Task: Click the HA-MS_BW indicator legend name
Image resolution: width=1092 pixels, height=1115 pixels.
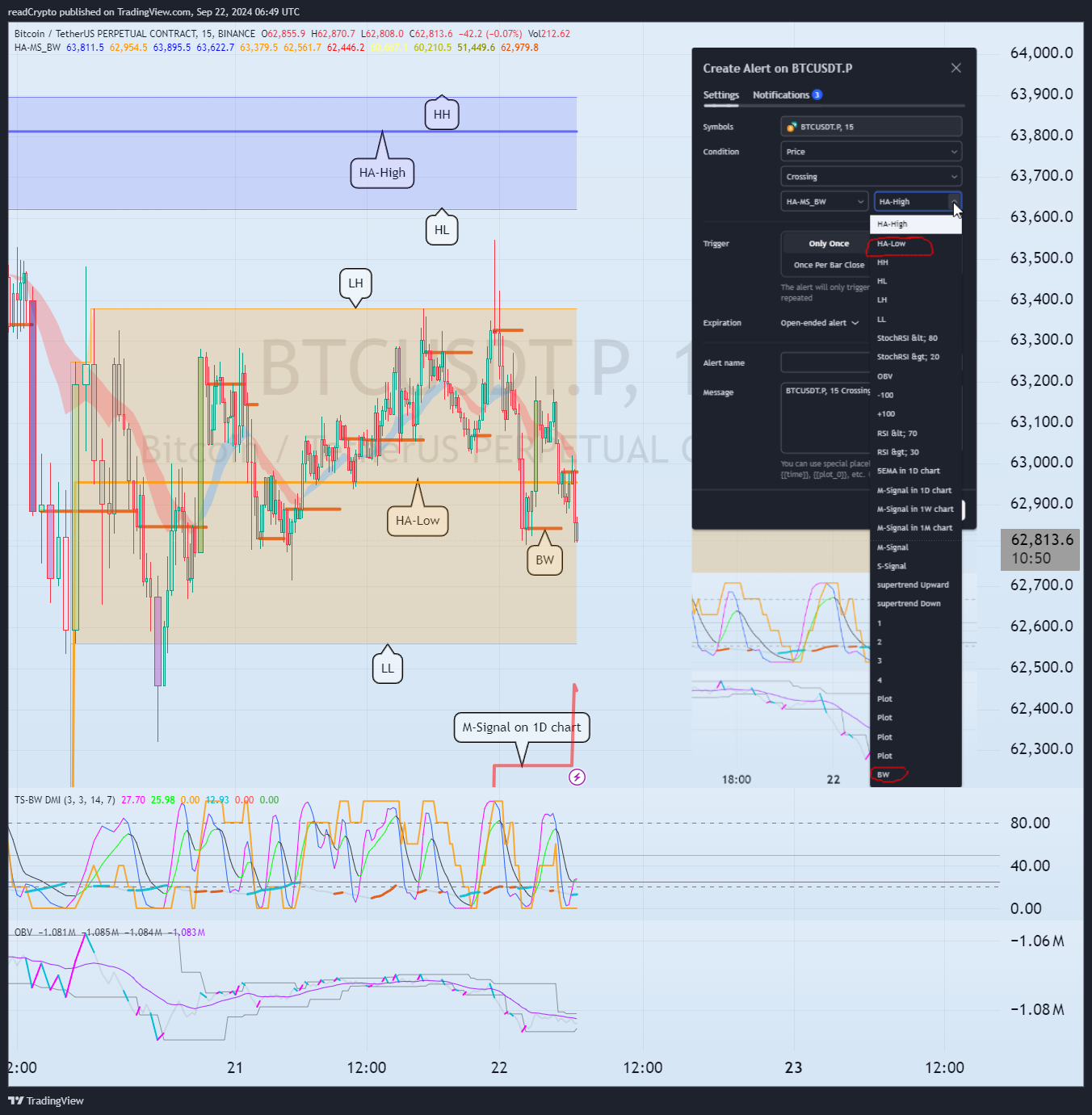Action: click(x=37, y=48)
